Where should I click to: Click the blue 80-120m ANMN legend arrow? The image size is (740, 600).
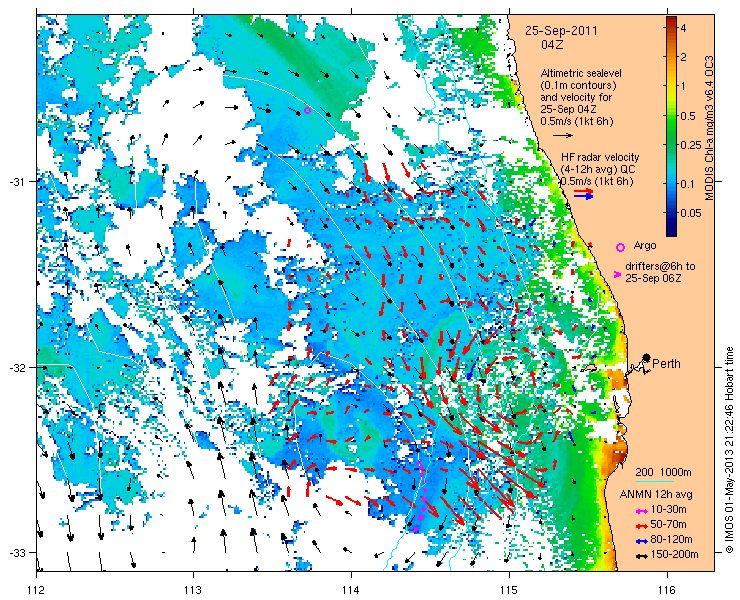[x=641, y=541]
